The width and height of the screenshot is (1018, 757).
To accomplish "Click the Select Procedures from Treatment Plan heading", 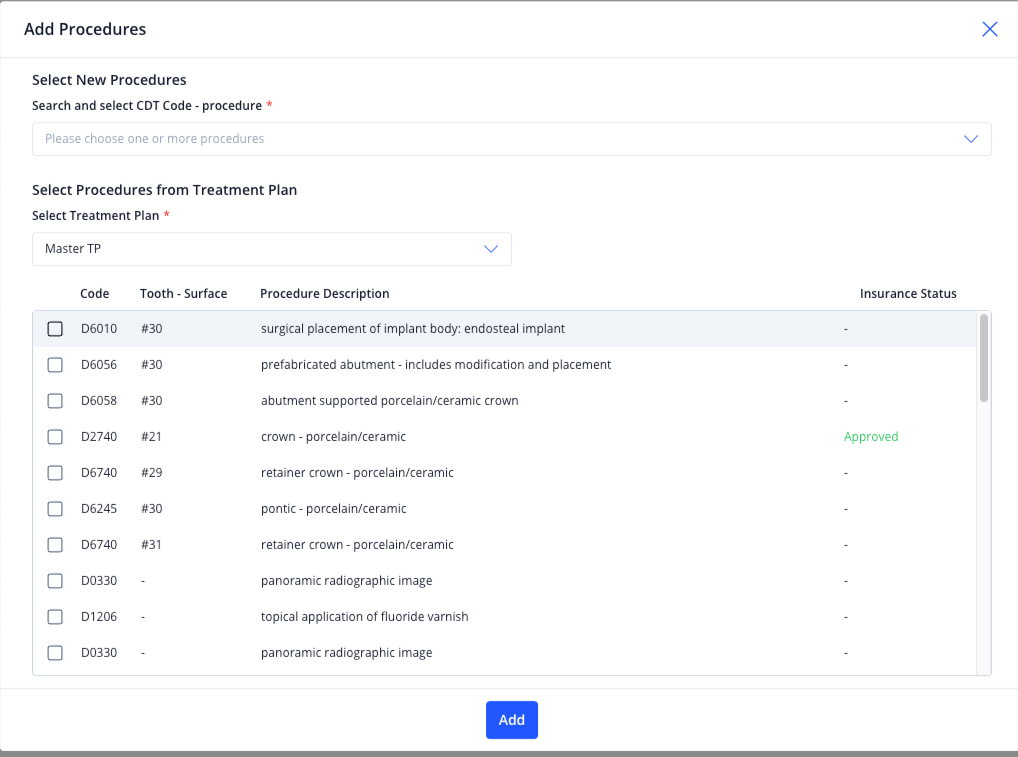I will 164,190.
